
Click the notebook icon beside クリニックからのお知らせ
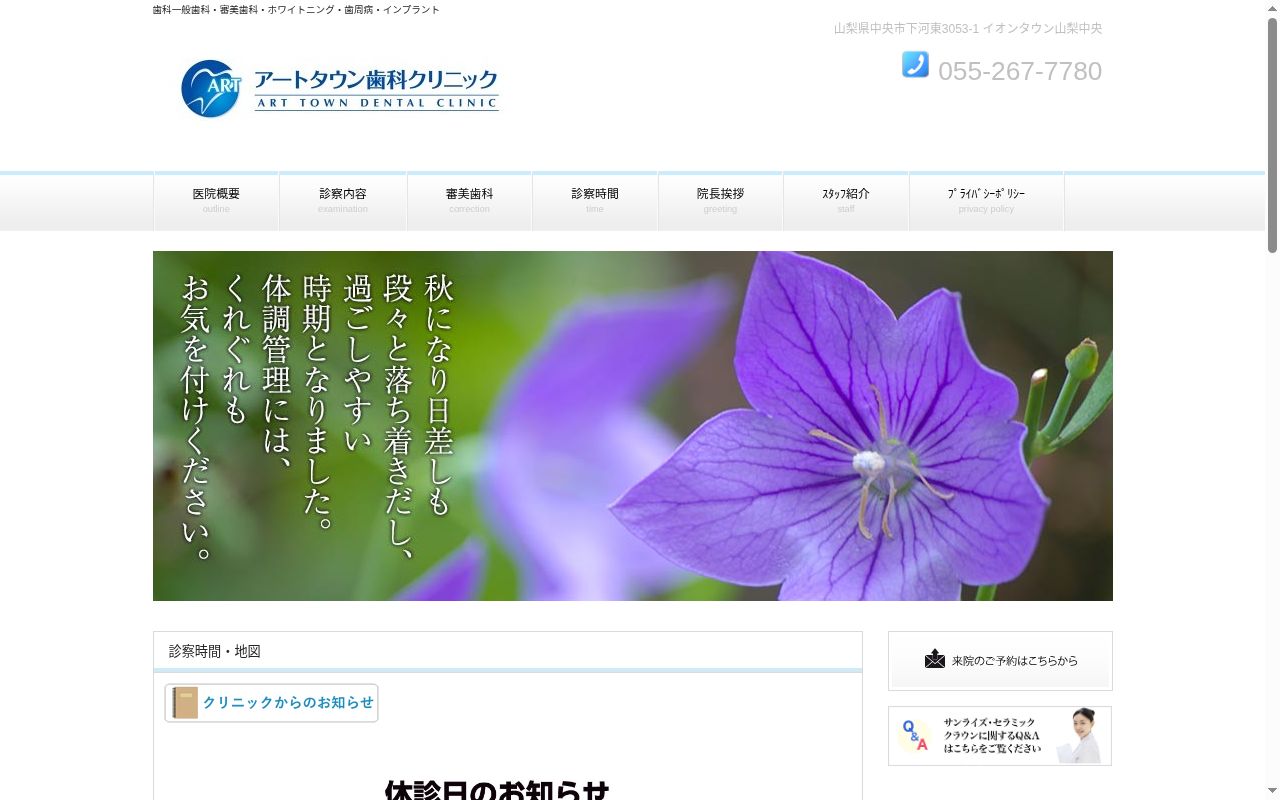[x=185, y=703]
